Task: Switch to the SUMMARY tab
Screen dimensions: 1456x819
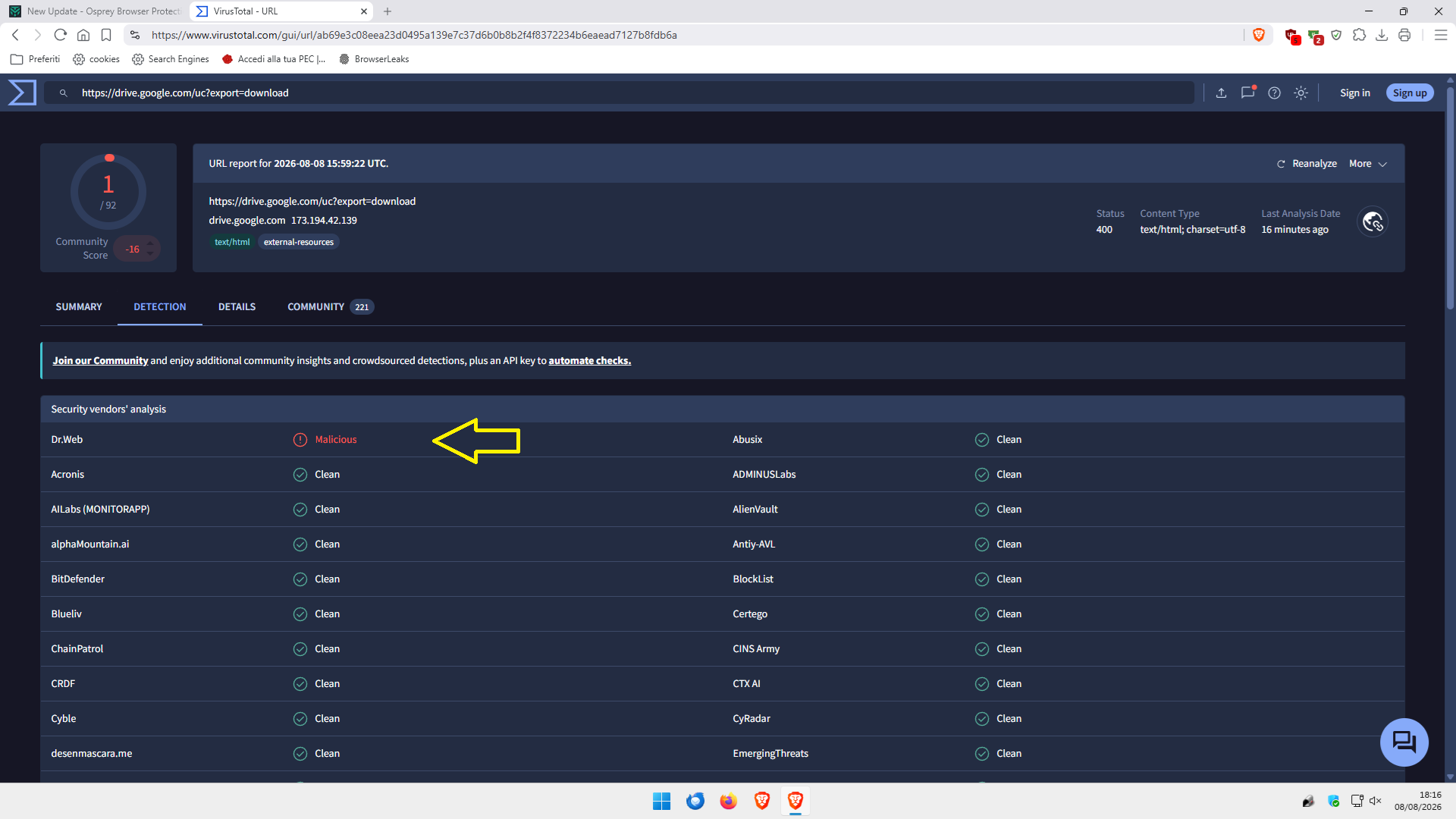Action: pos(79,307)
